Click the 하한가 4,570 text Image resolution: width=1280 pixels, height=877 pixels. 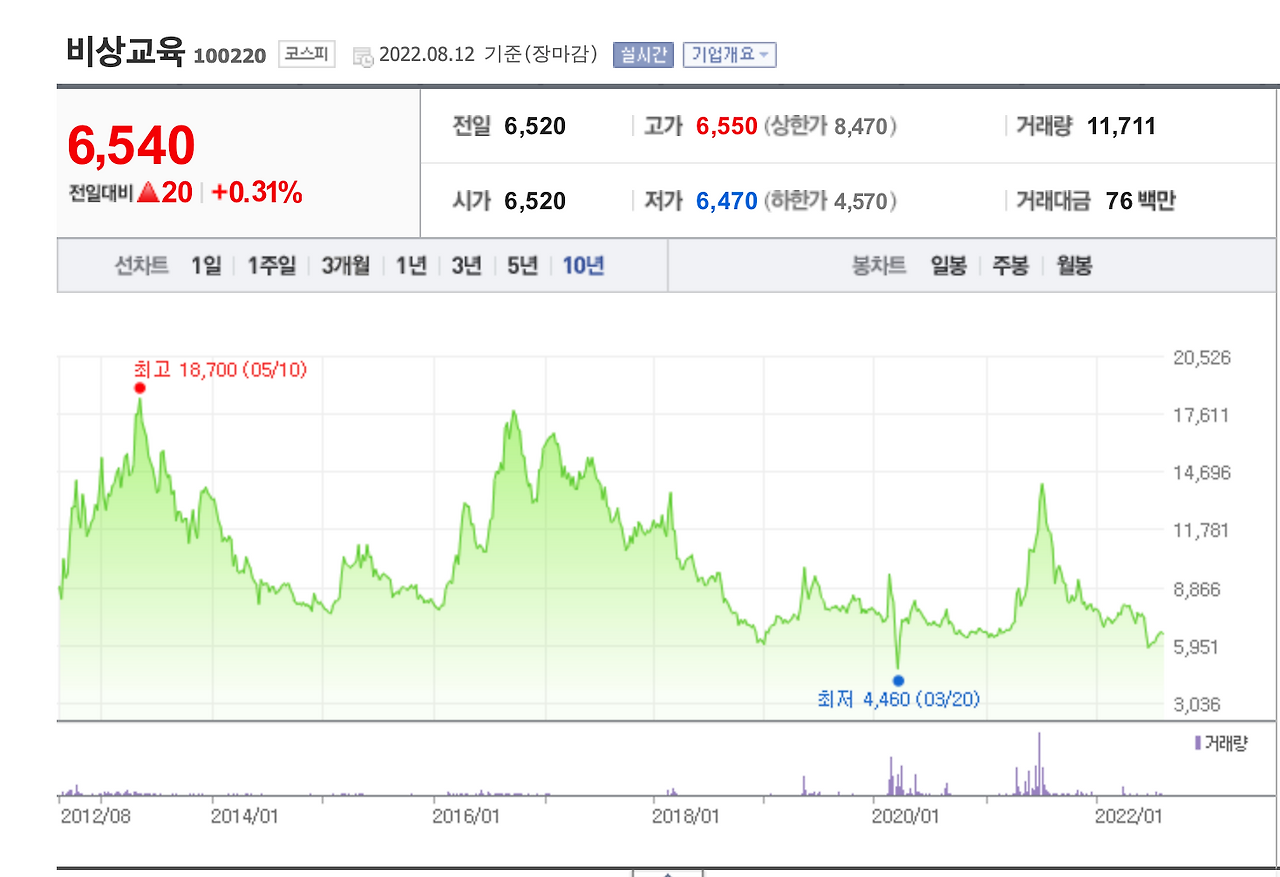click(x=830, y=202)
